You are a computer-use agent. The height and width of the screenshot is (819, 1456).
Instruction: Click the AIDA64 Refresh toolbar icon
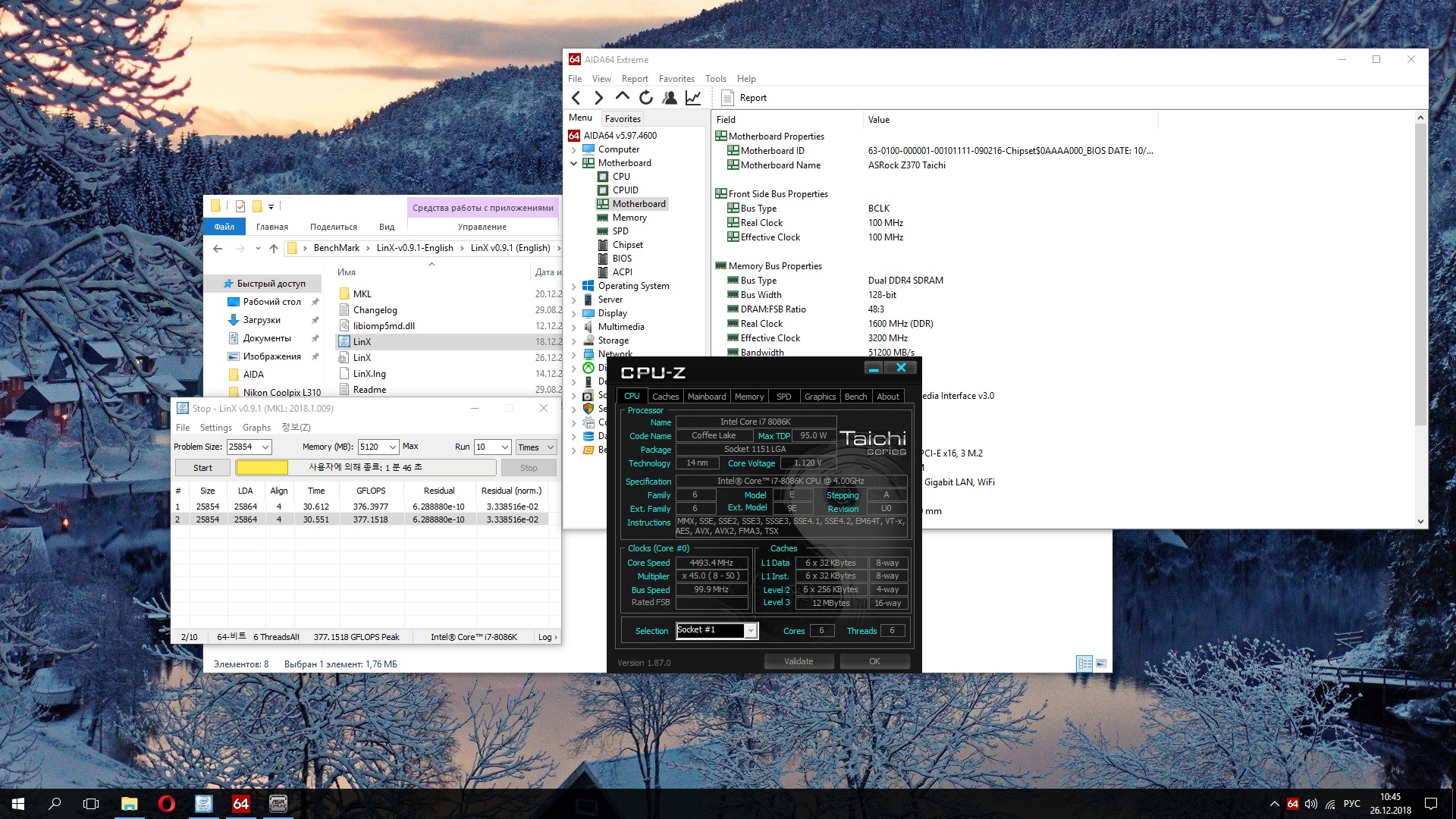pyautogui.click(x=646, y=98)
